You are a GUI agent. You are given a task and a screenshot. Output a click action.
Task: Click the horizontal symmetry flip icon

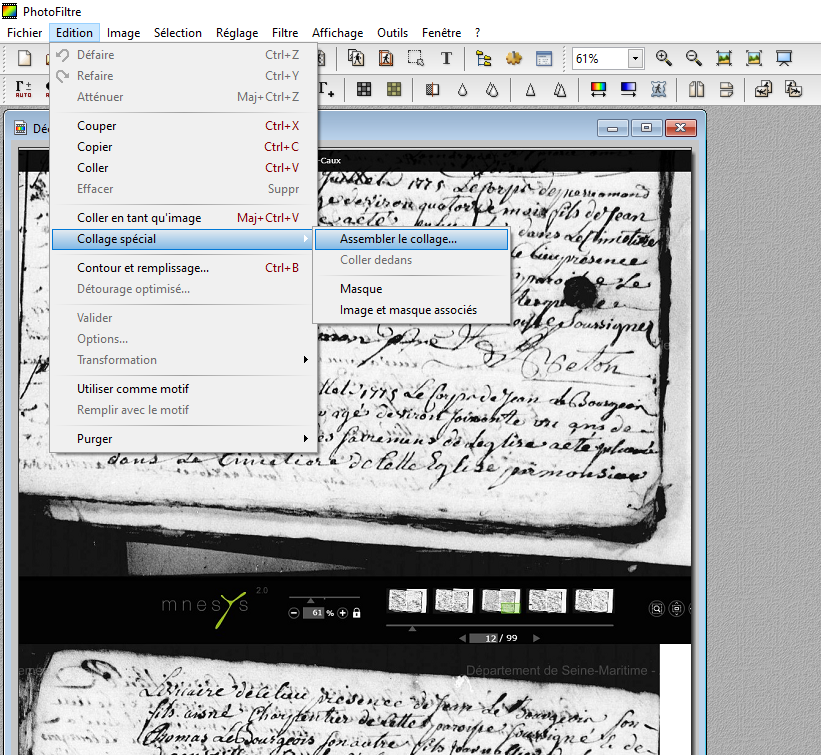tap(697, 90)
